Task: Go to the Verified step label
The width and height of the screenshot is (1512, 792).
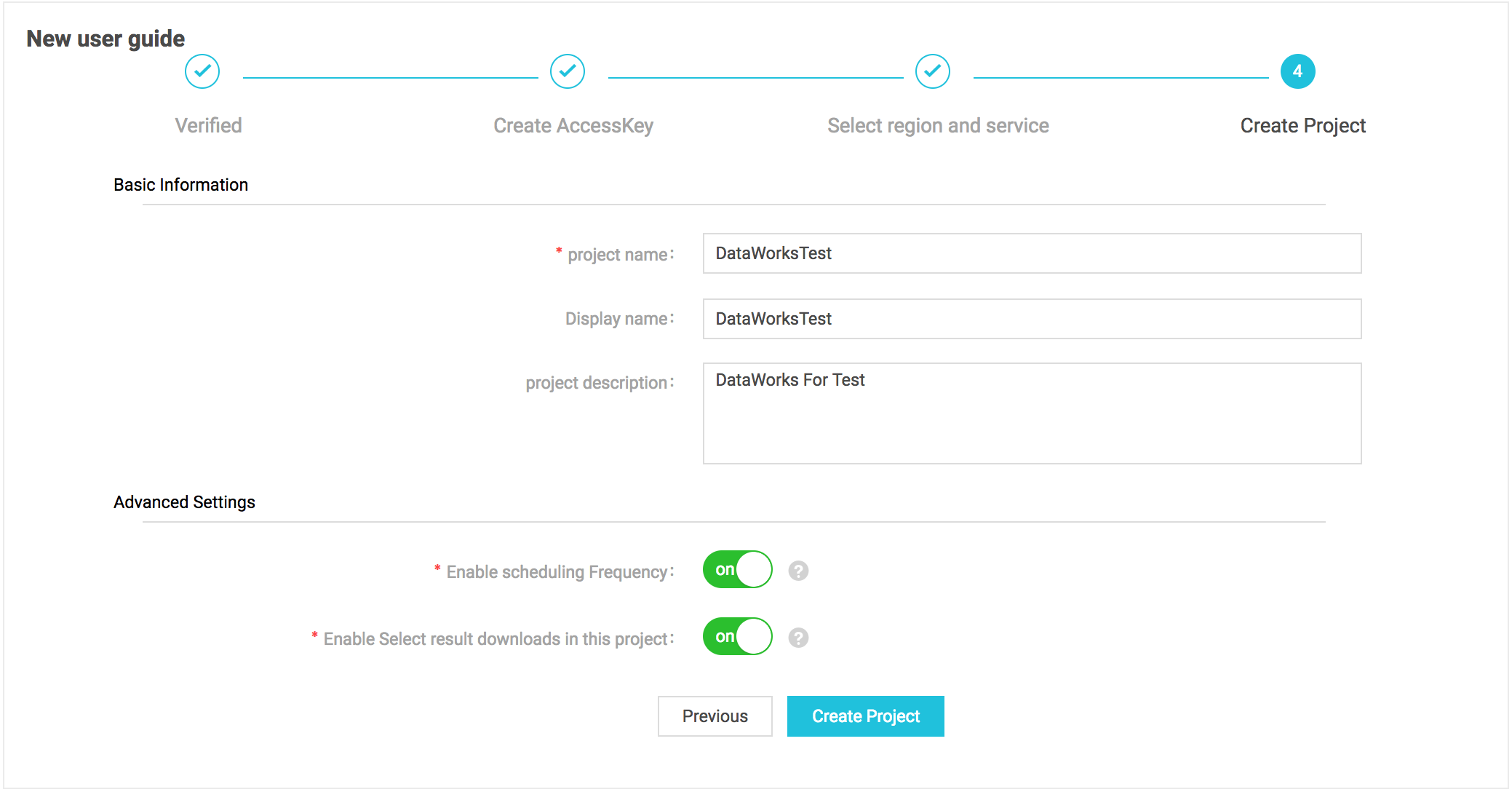Action: [208, 125]
